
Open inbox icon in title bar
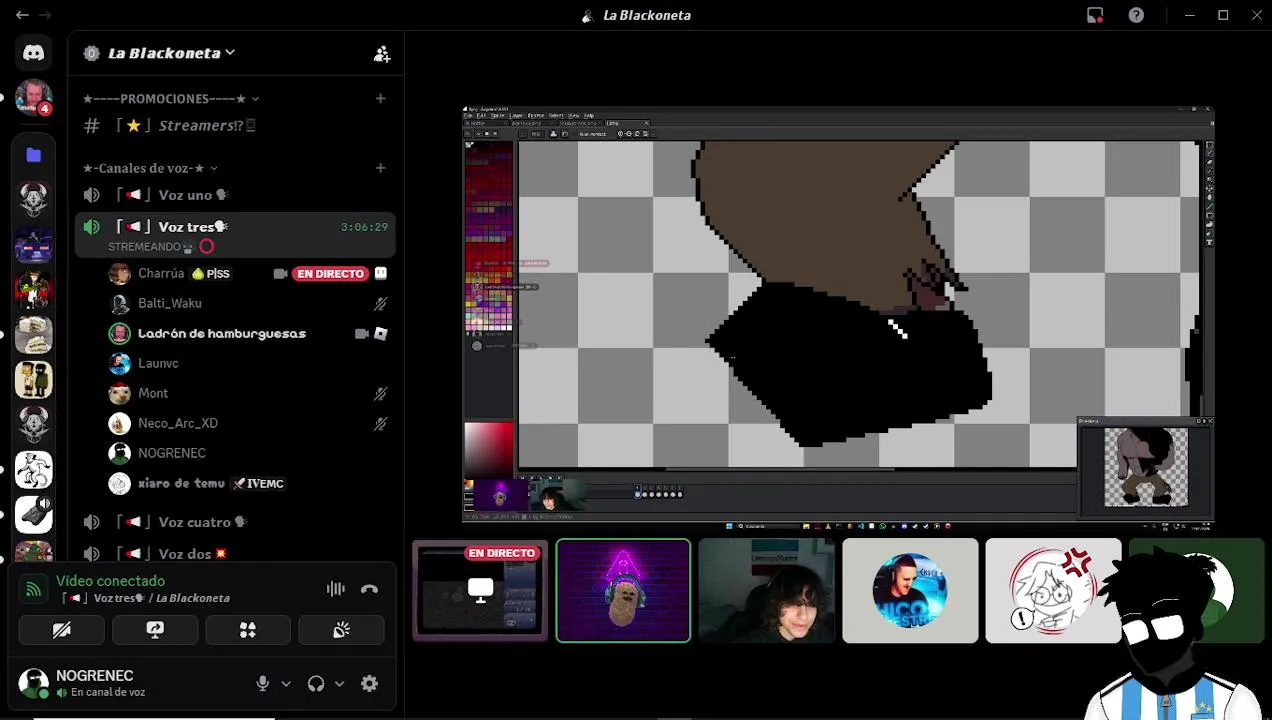pos(1095,15)
